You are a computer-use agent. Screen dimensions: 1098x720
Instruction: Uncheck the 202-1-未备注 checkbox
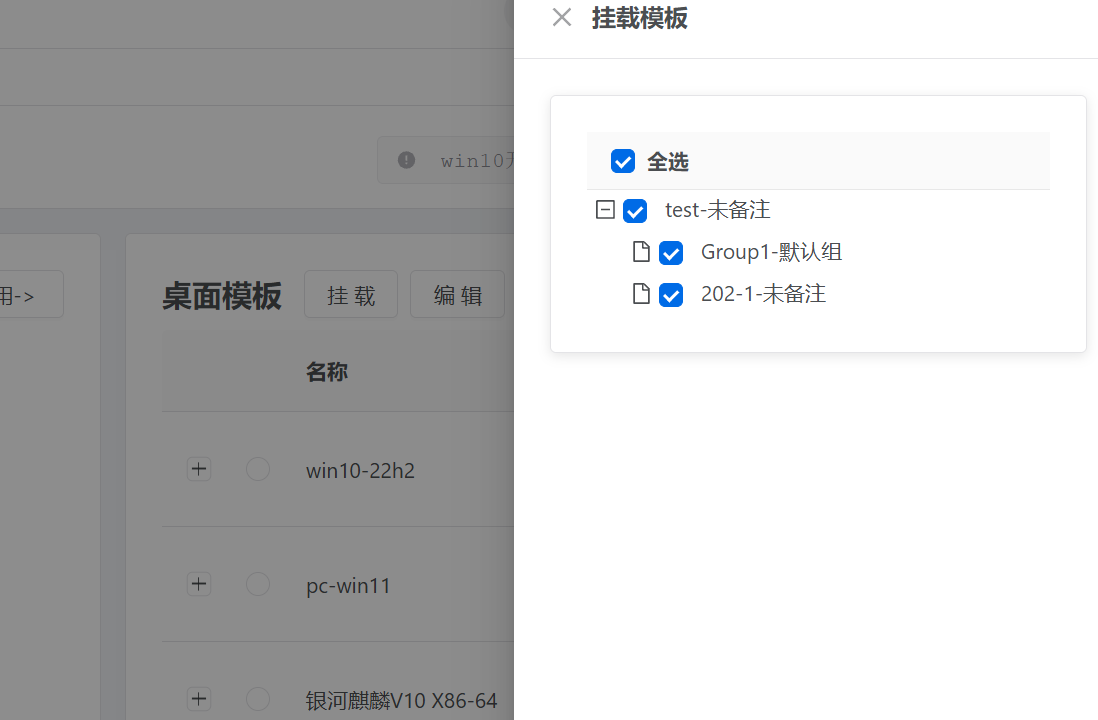click(671, 295)
